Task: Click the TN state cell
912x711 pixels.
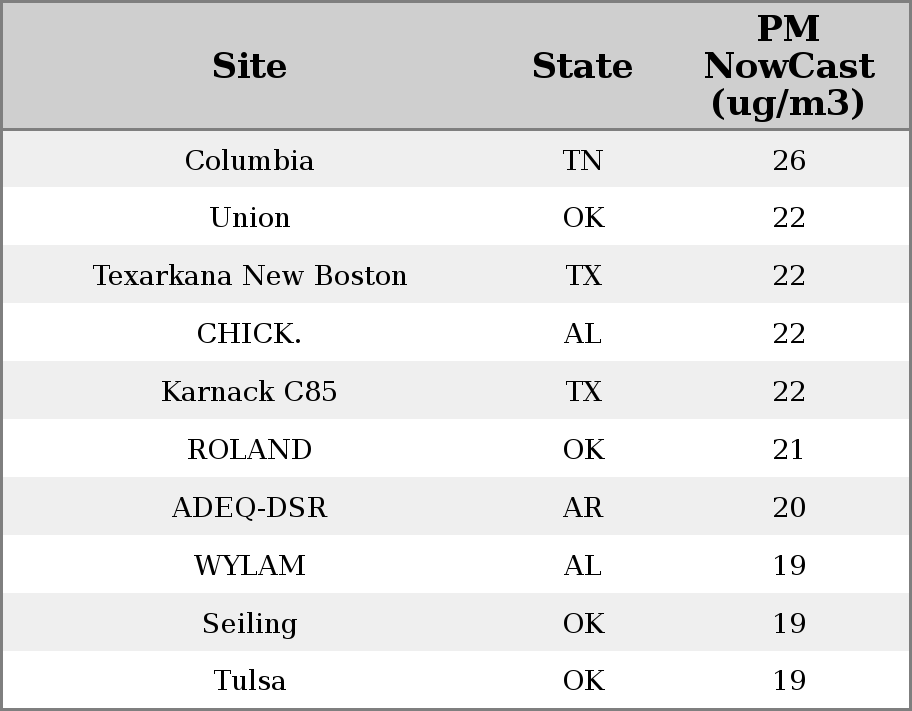Action: click(583, 160)
